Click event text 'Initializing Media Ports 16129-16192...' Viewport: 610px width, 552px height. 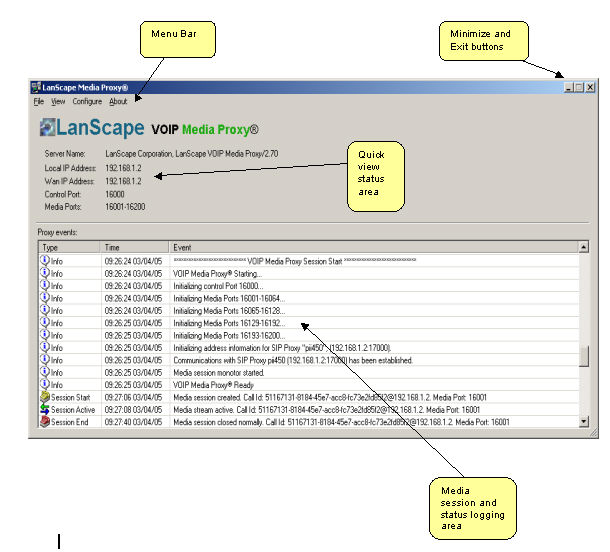pyautogui.click(x=229, y=323)
